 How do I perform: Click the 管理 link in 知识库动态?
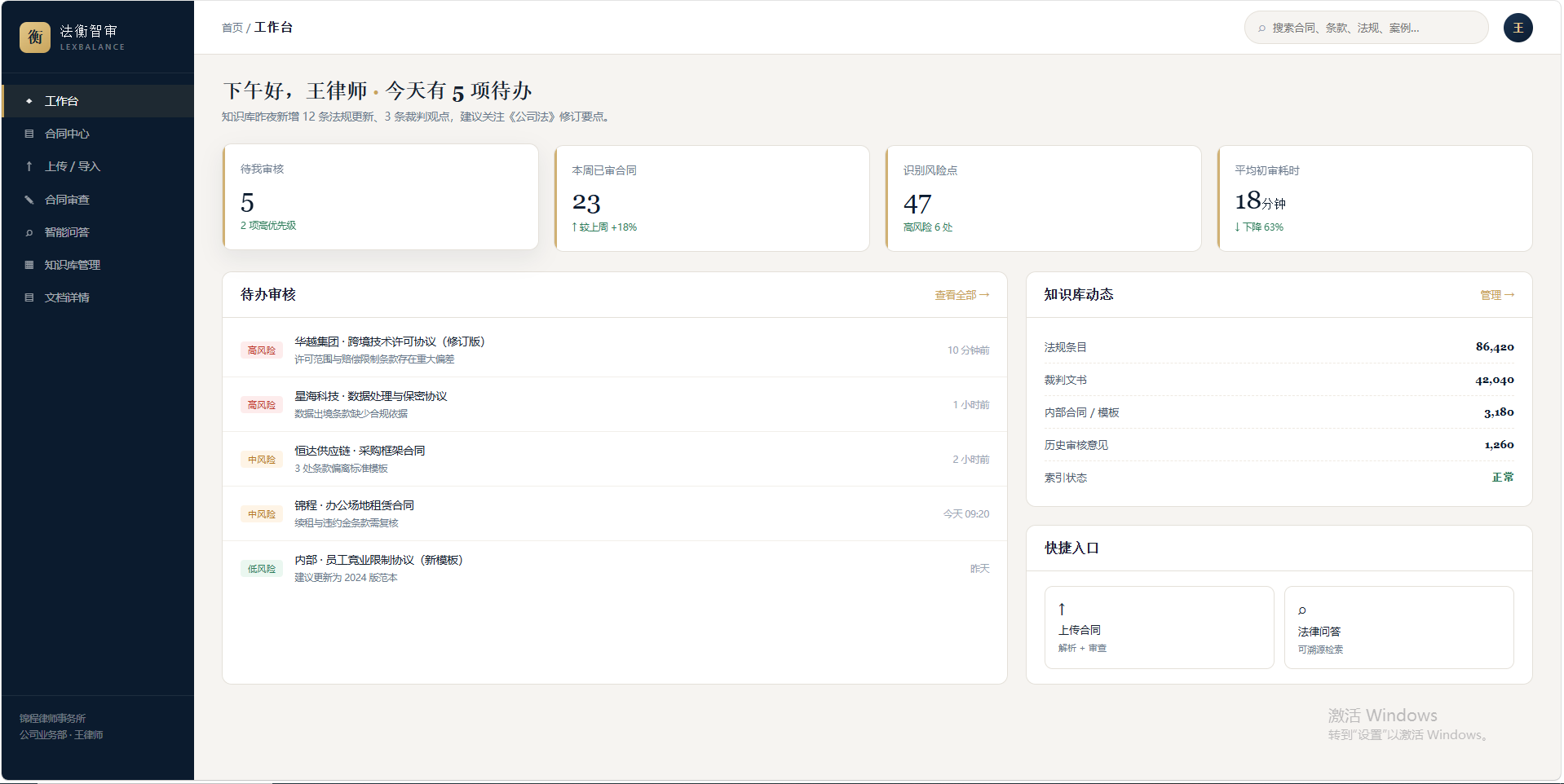pyautogui.click(x=1497, y=295)
